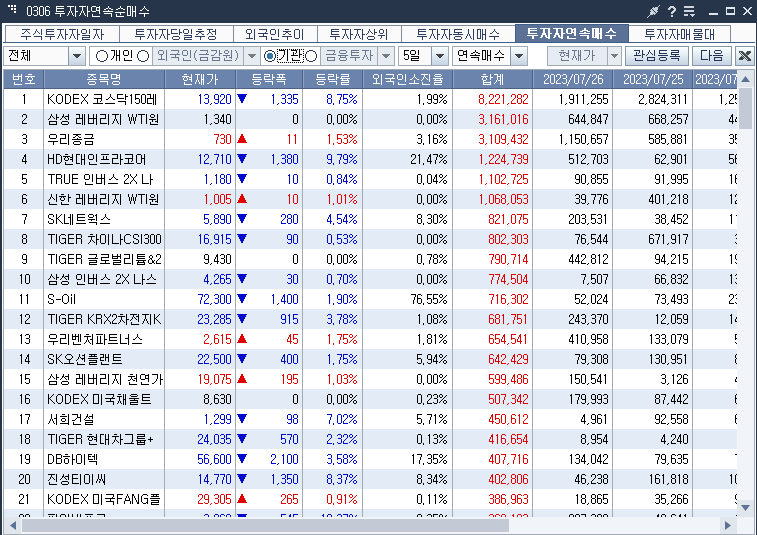Click the blue down triangle in the S-Oil row

(242, 299)
